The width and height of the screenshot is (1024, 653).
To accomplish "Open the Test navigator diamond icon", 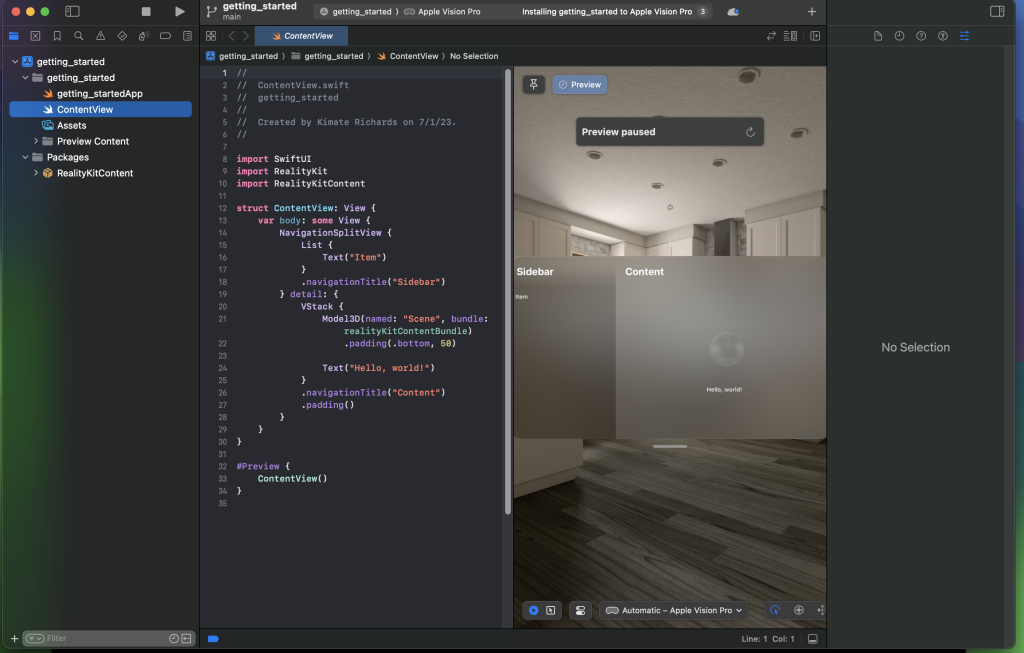I will coord(122,35).
